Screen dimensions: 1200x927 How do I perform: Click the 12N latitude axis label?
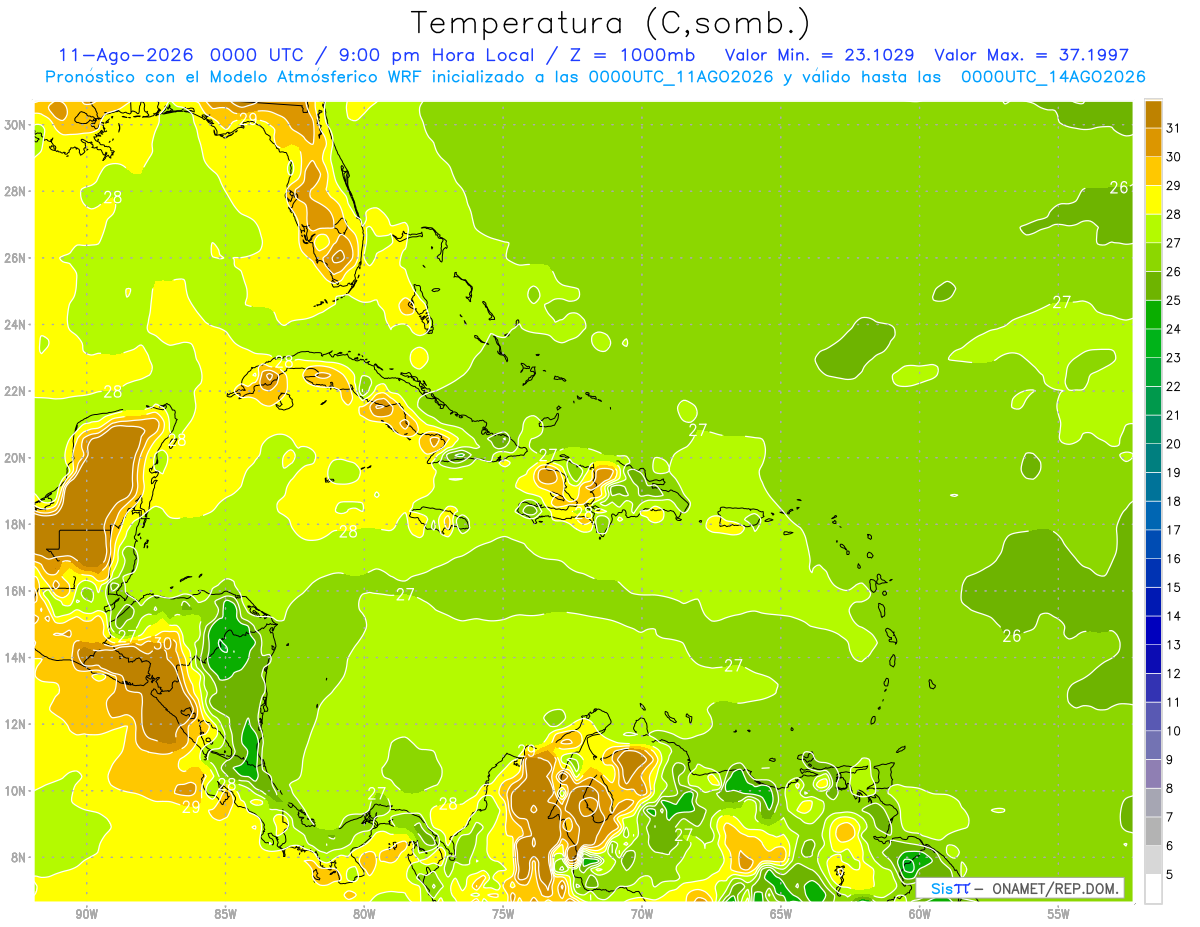(x=15, y=724)
